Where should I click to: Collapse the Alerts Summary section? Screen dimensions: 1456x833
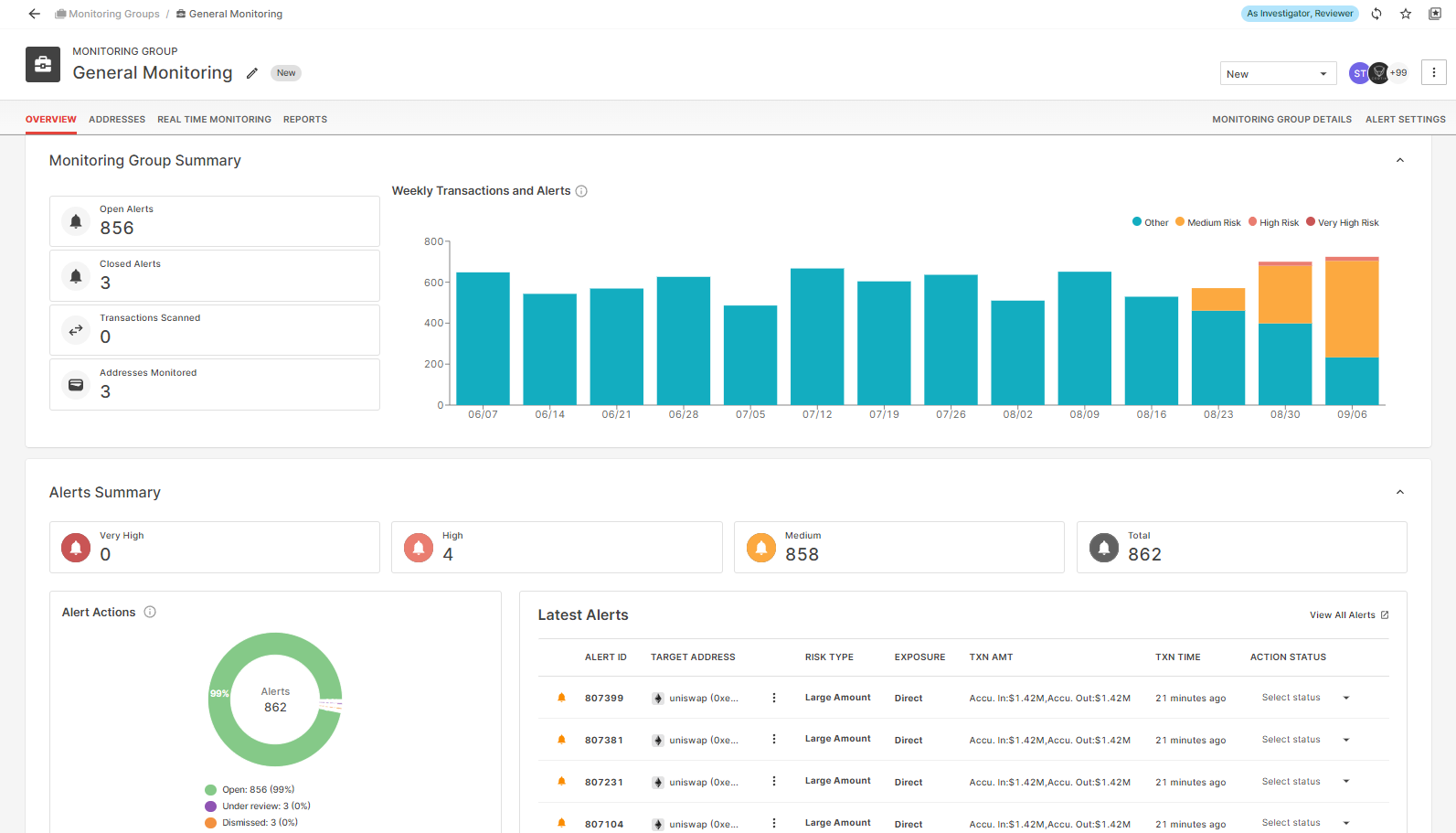tap(1400, 493)
